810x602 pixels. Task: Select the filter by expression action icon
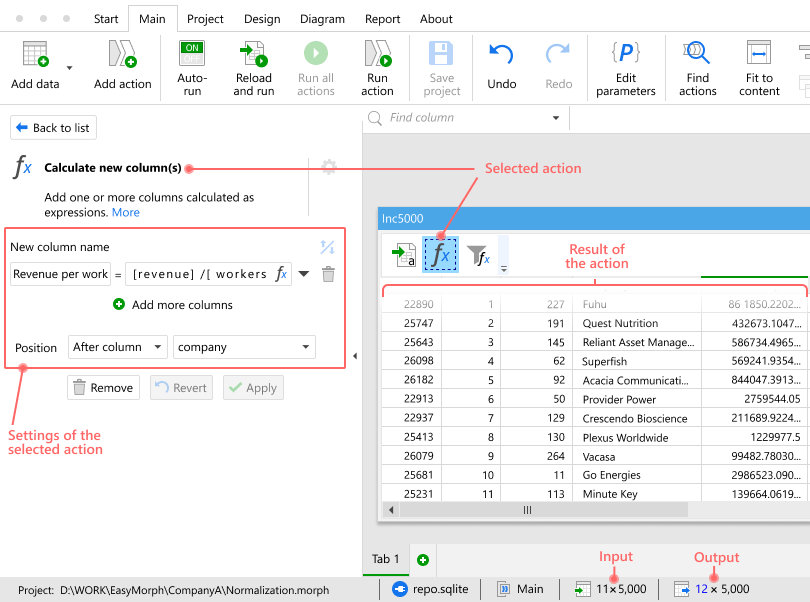coord(478,254)
